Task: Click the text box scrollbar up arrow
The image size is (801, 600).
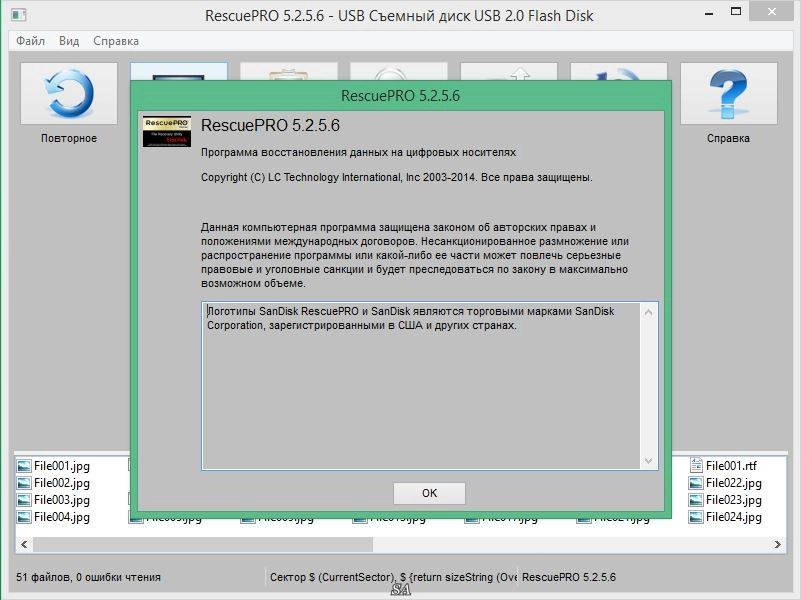Action: tap(648, 312)
